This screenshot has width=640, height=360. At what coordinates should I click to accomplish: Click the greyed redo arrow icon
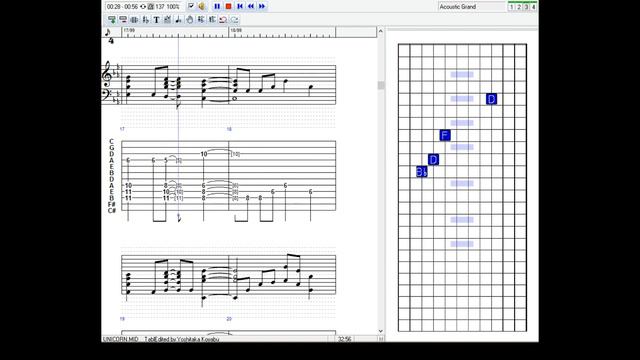coord(234,19)
